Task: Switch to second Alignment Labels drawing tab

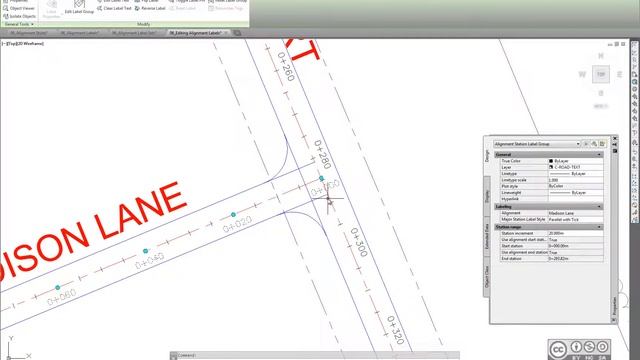Action: pos(80,33)
